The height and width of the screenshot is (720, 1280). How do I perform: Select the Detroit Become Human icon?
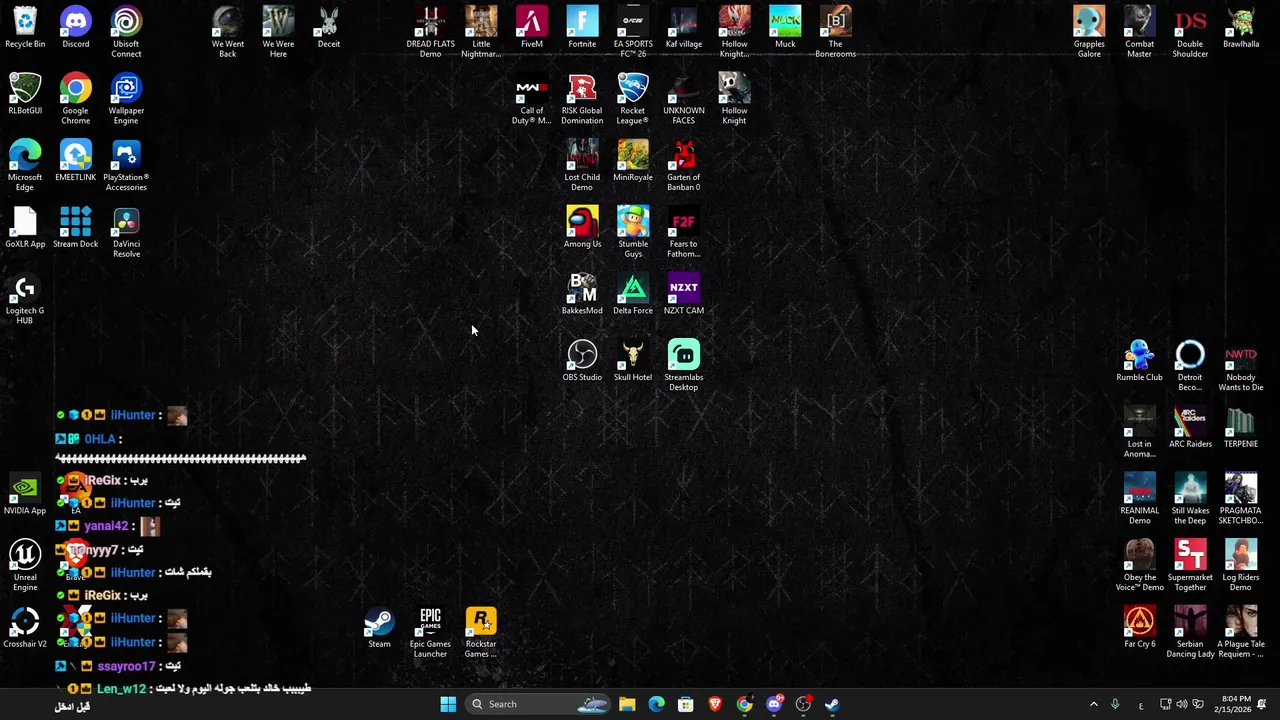1190,366
